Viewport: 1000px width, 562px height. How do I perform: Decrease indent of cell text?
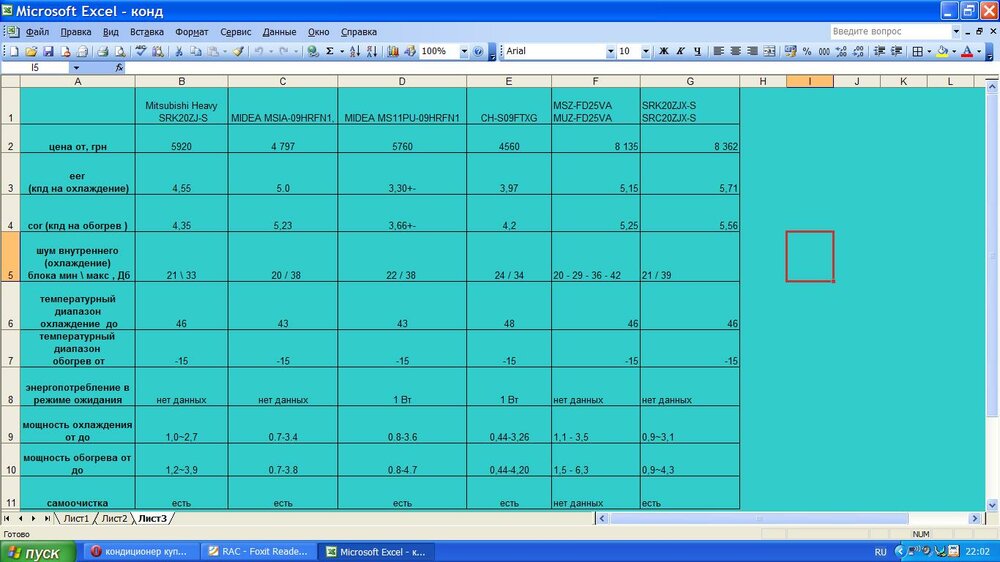click(x=879, y=52)
